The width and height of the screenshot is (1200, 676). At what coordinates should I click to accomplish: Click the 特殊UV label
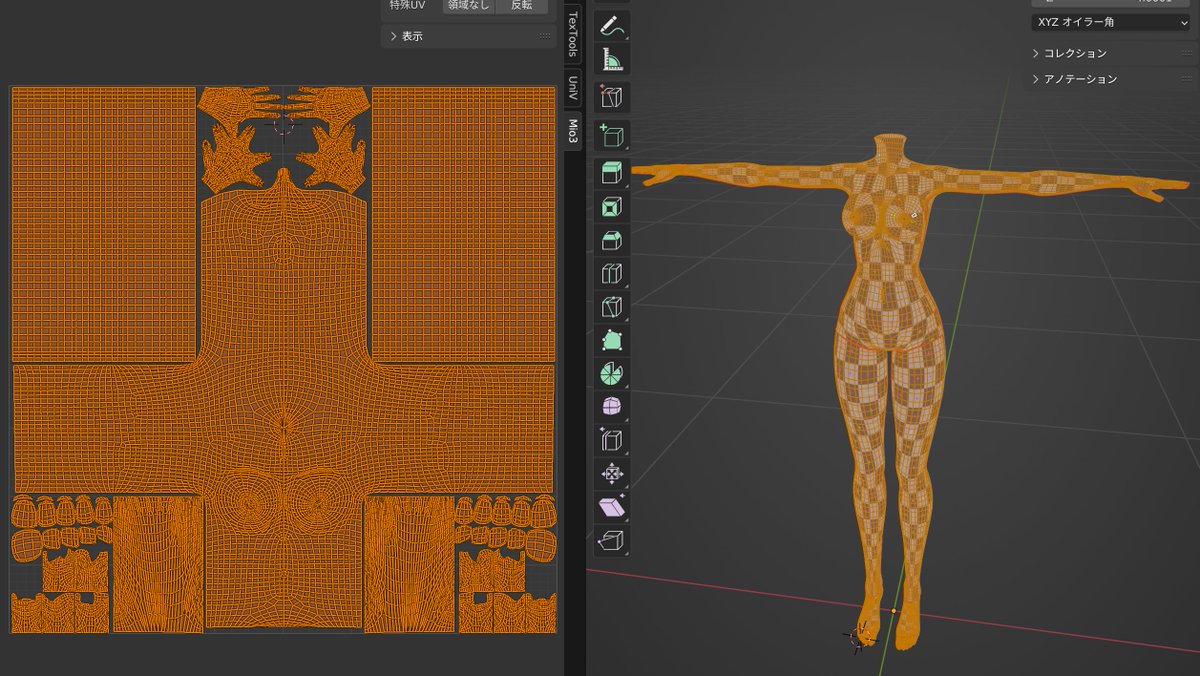tap(408, 5)
